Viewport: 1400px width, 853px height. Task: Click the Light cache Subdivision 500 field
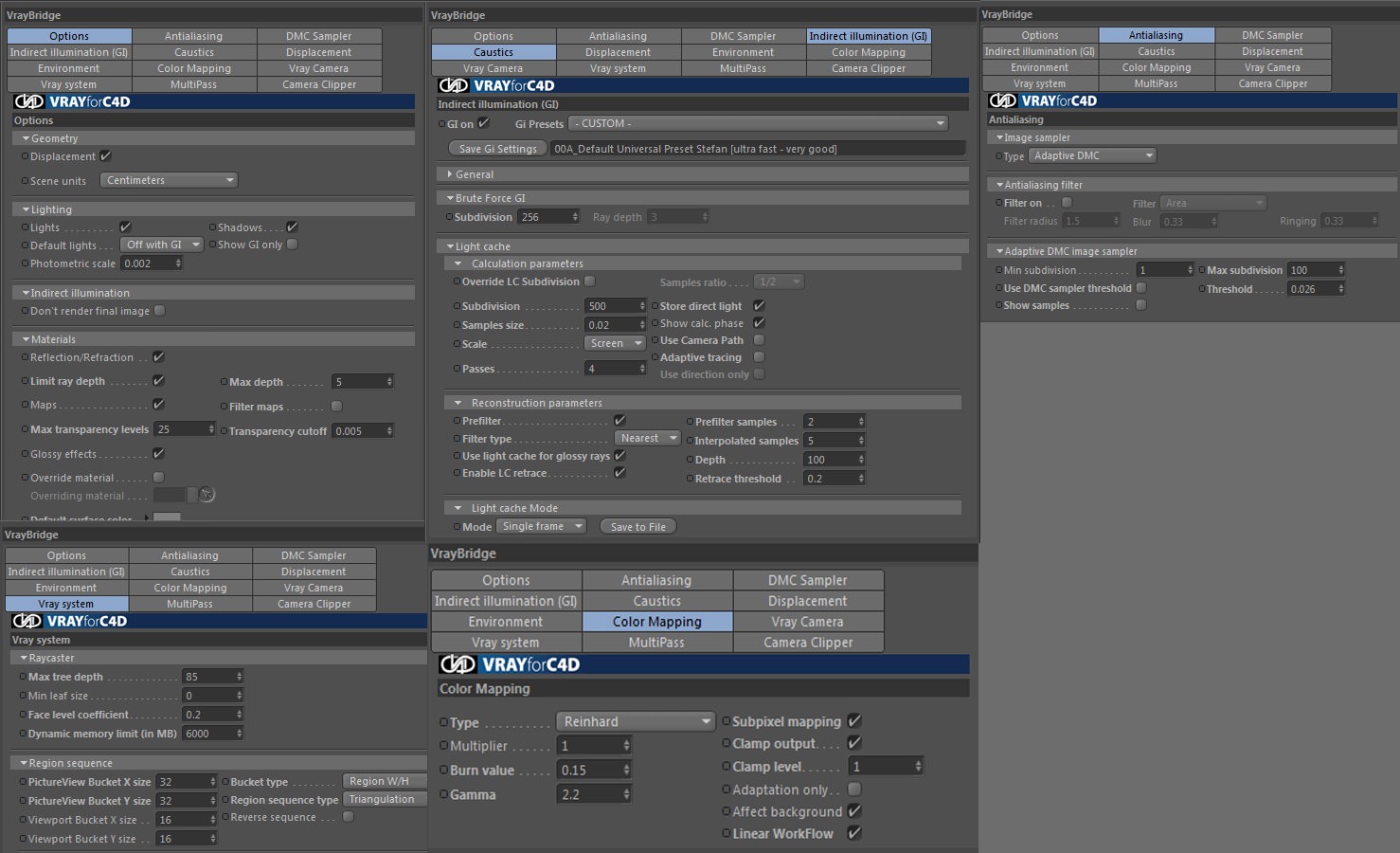pos(611,306)
